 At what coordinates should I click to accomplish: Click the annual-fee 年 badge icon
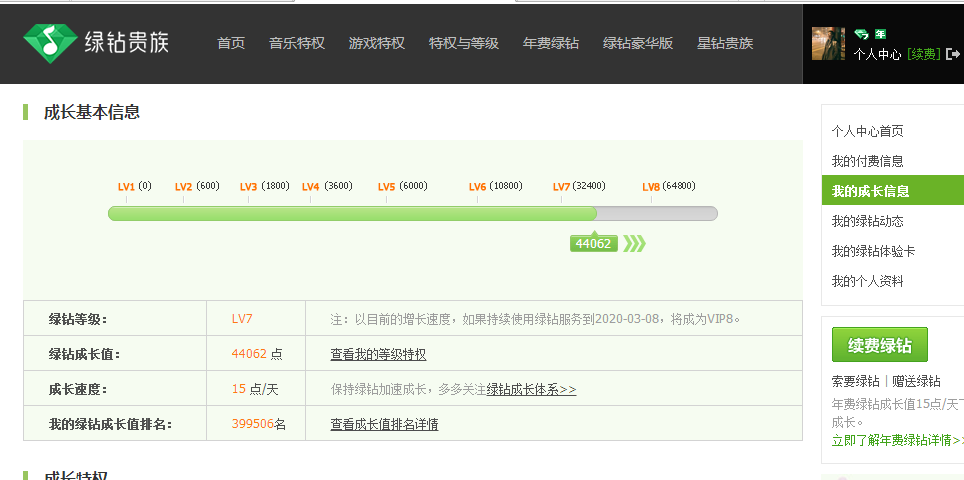(x=880, y=34)
